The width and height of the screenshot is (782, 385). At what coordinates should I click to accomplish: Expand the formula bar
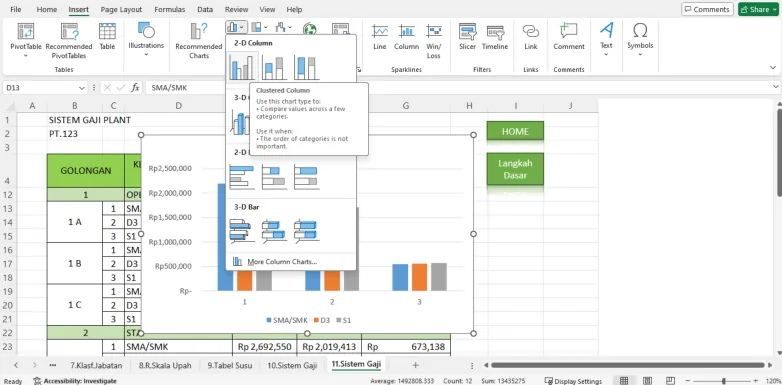(x=775, y=87)
